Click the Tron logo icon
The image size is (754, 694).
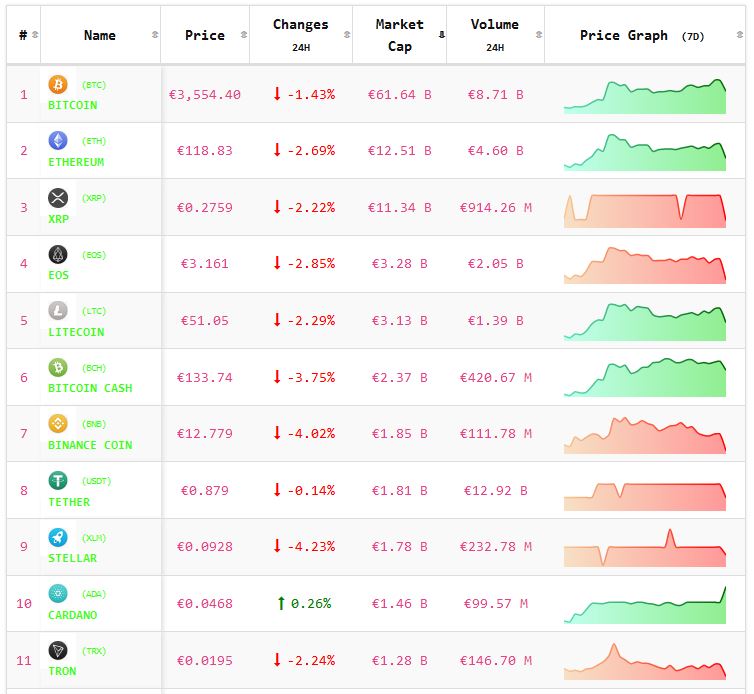pyautogui.click(x=58, y=650)
